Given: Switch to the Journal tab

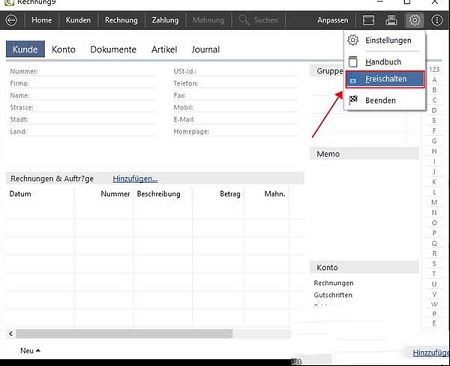Looking at the screenshot, I should pos(206,50).
